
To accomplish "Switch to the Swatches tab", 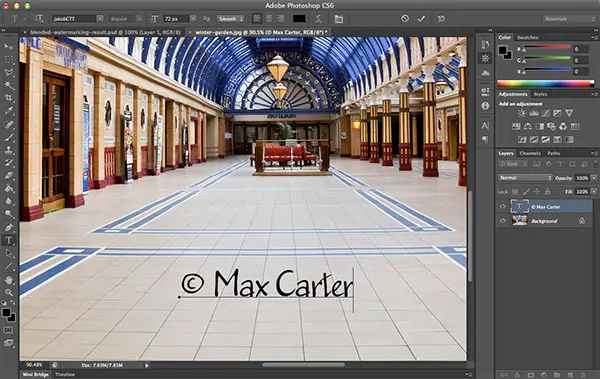I will pos(528,38).
